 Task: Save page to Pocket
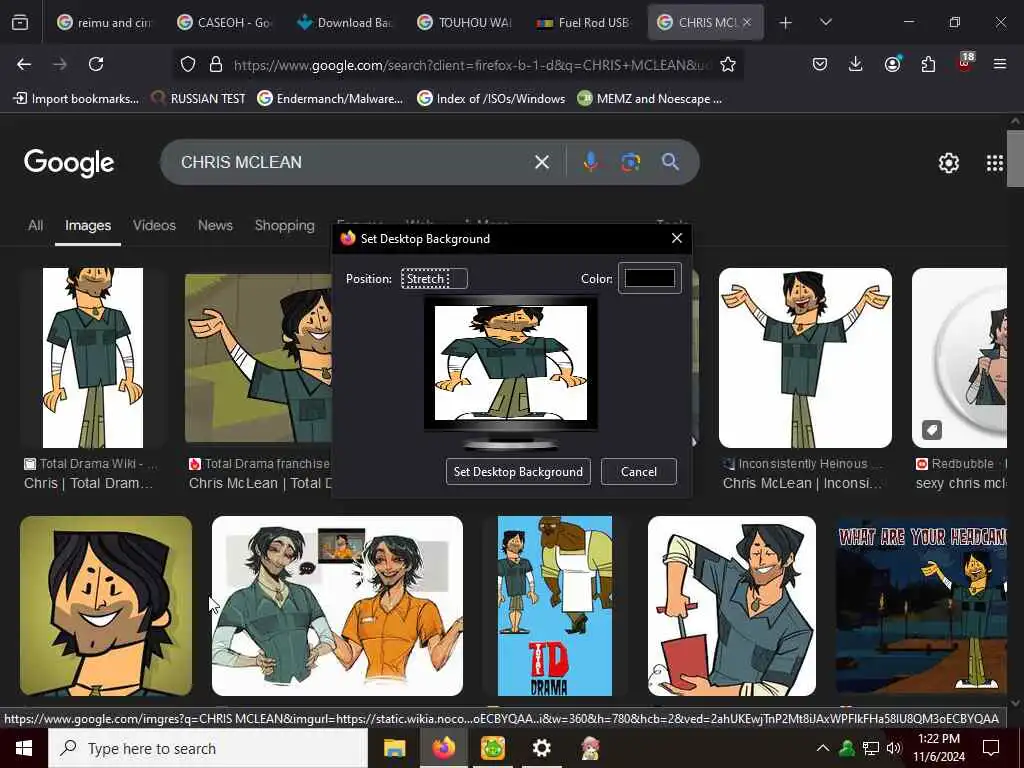[x=820, y=64]
